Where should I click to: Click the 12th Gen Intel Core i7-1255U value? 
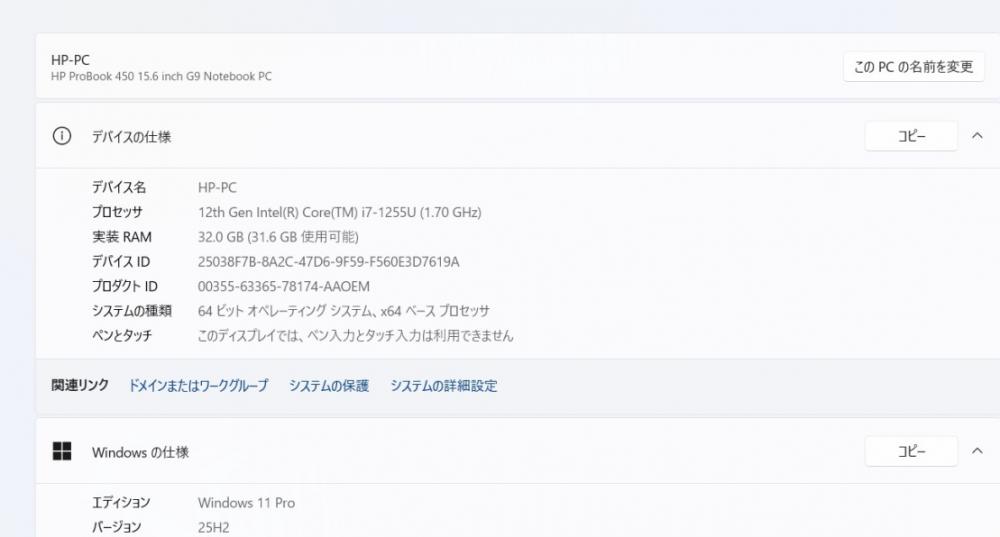pyautogui.click(x=339, y=212)
